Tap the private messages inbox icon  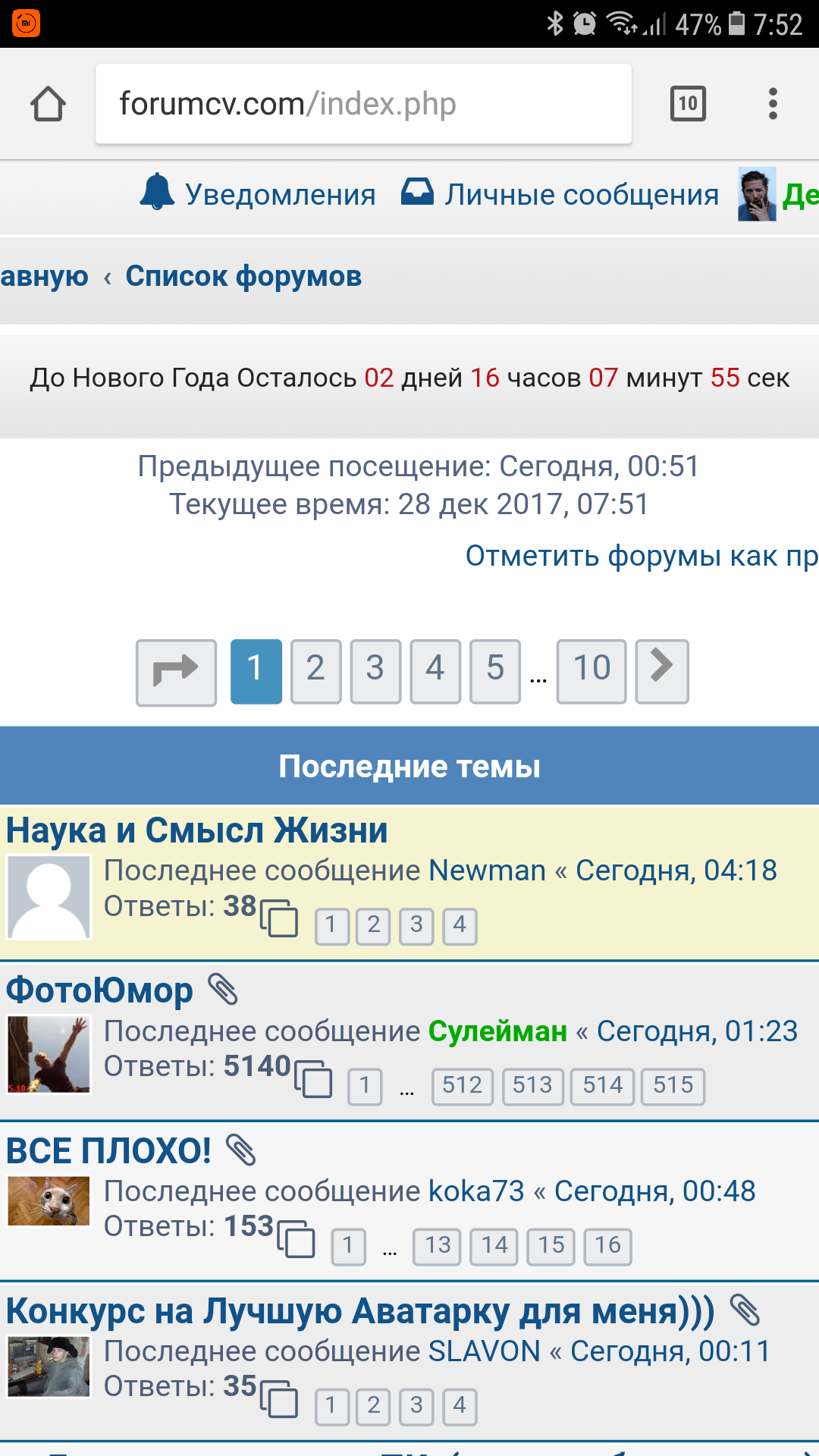tap(417, 192)
